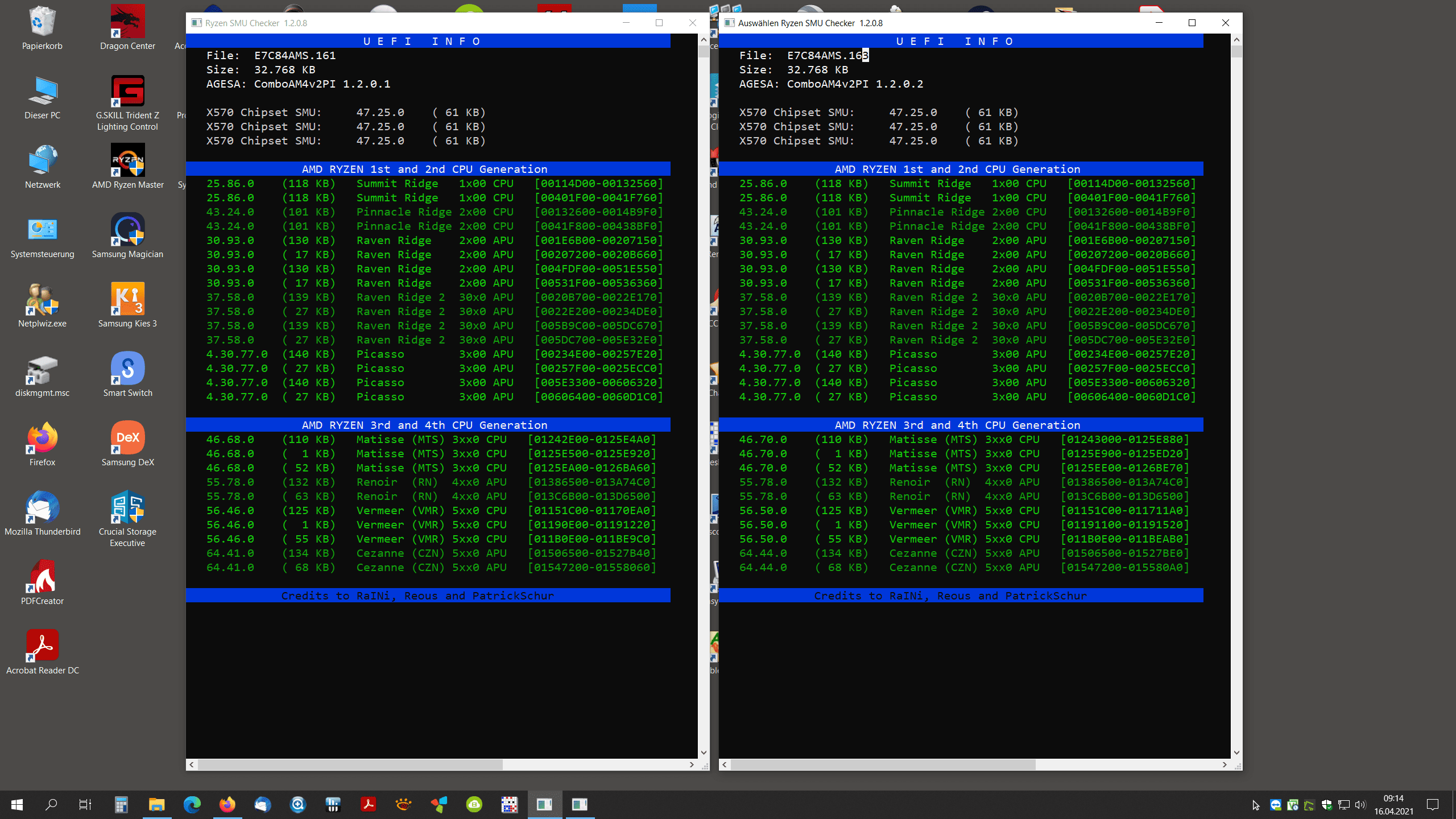Open the Netzwerk desktop icon
Viewport: 1456px width, 819px height.
pos(42,167)
